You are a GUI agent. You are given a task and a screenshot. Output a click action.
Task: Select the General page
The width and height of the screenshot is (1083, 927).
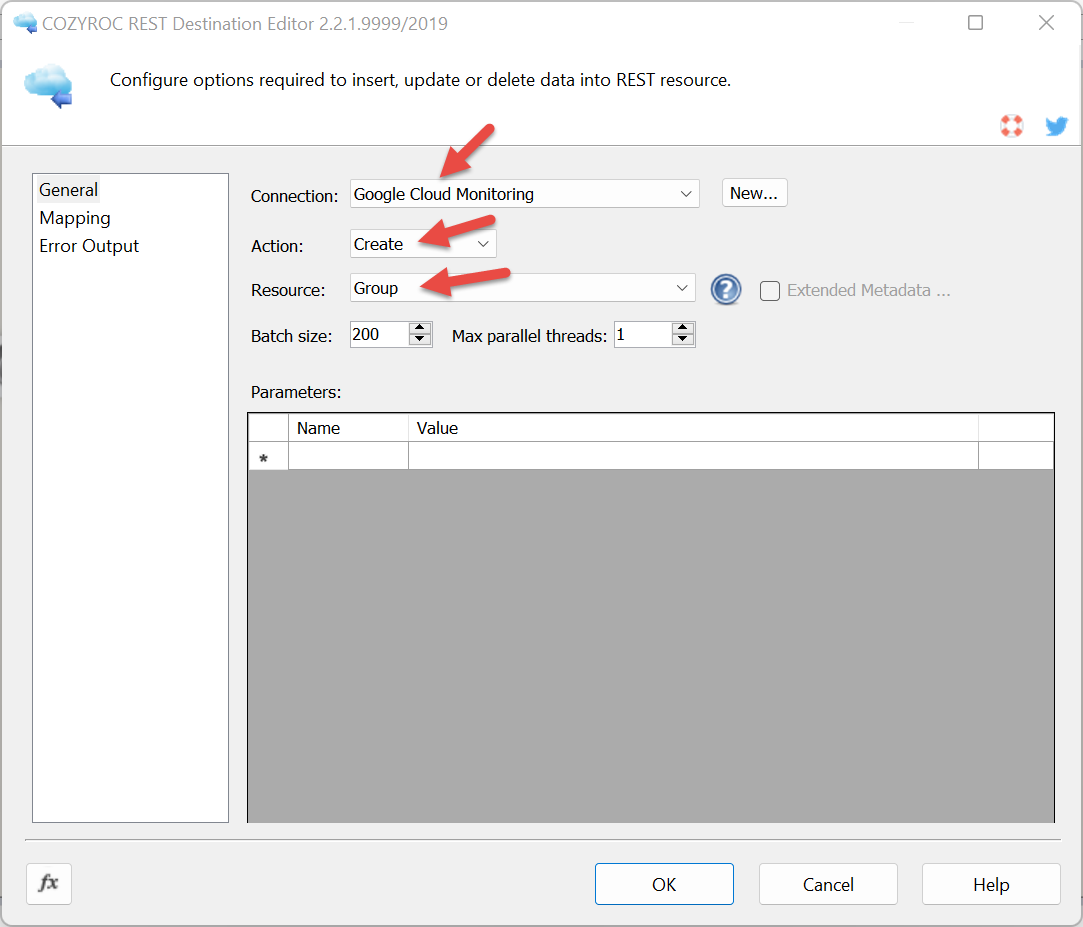point(68,190)
